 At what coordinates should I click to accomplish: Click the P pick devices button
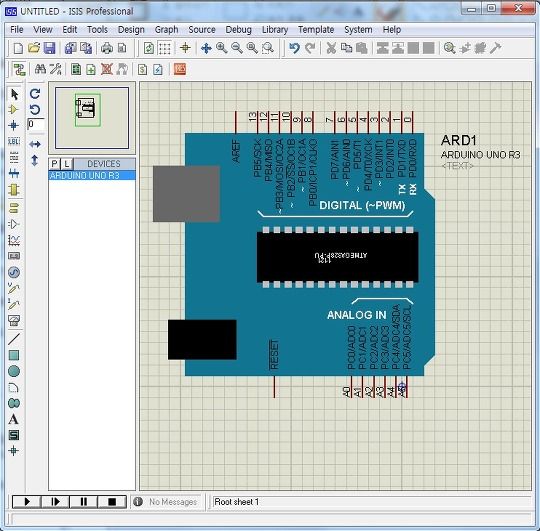[54, 164]
